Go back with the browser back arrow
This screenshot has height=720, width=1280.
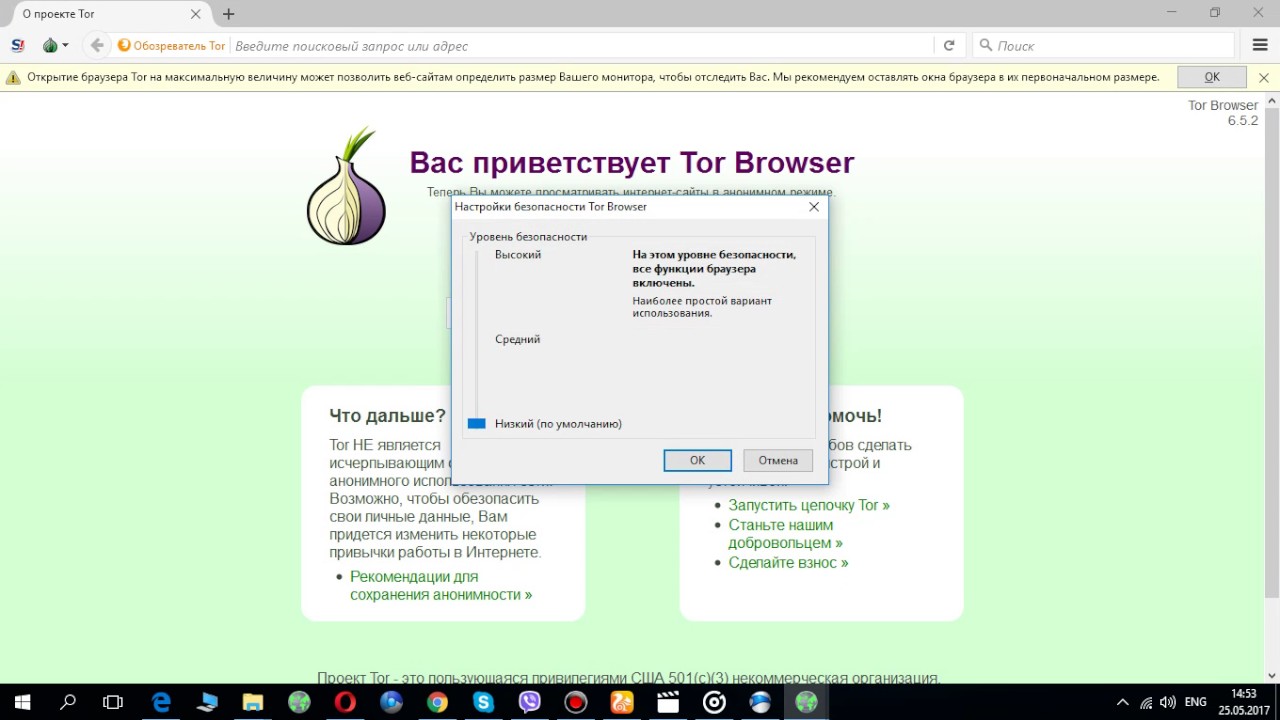point(97,45)
